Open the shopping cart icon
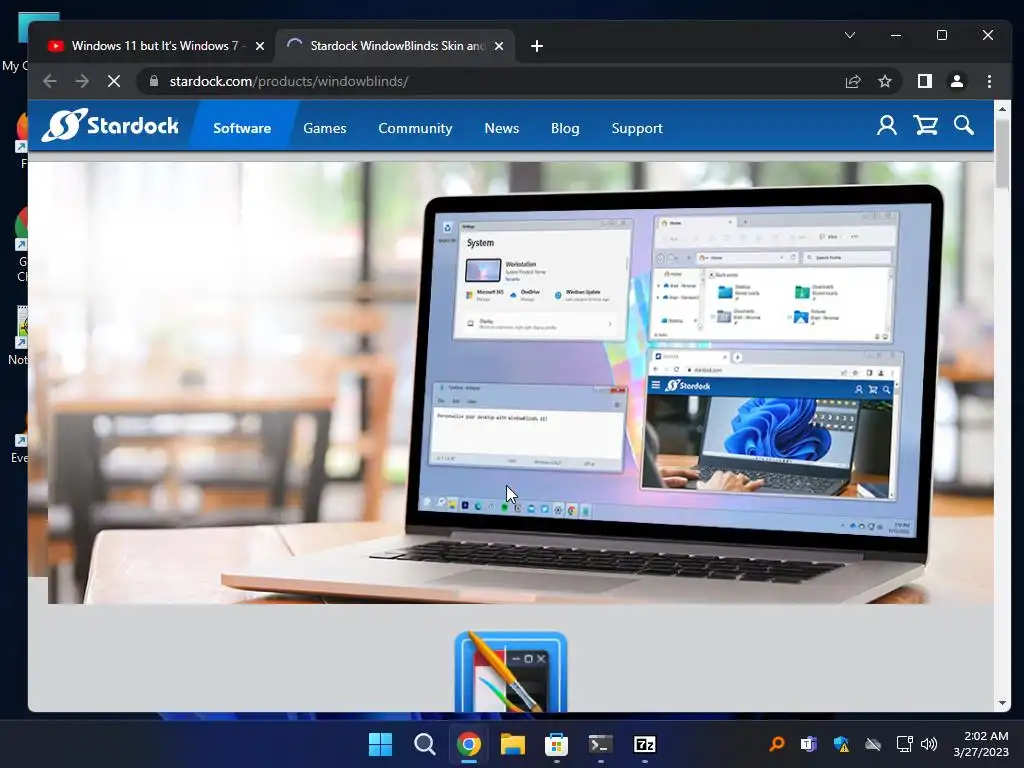 point(925,125)
